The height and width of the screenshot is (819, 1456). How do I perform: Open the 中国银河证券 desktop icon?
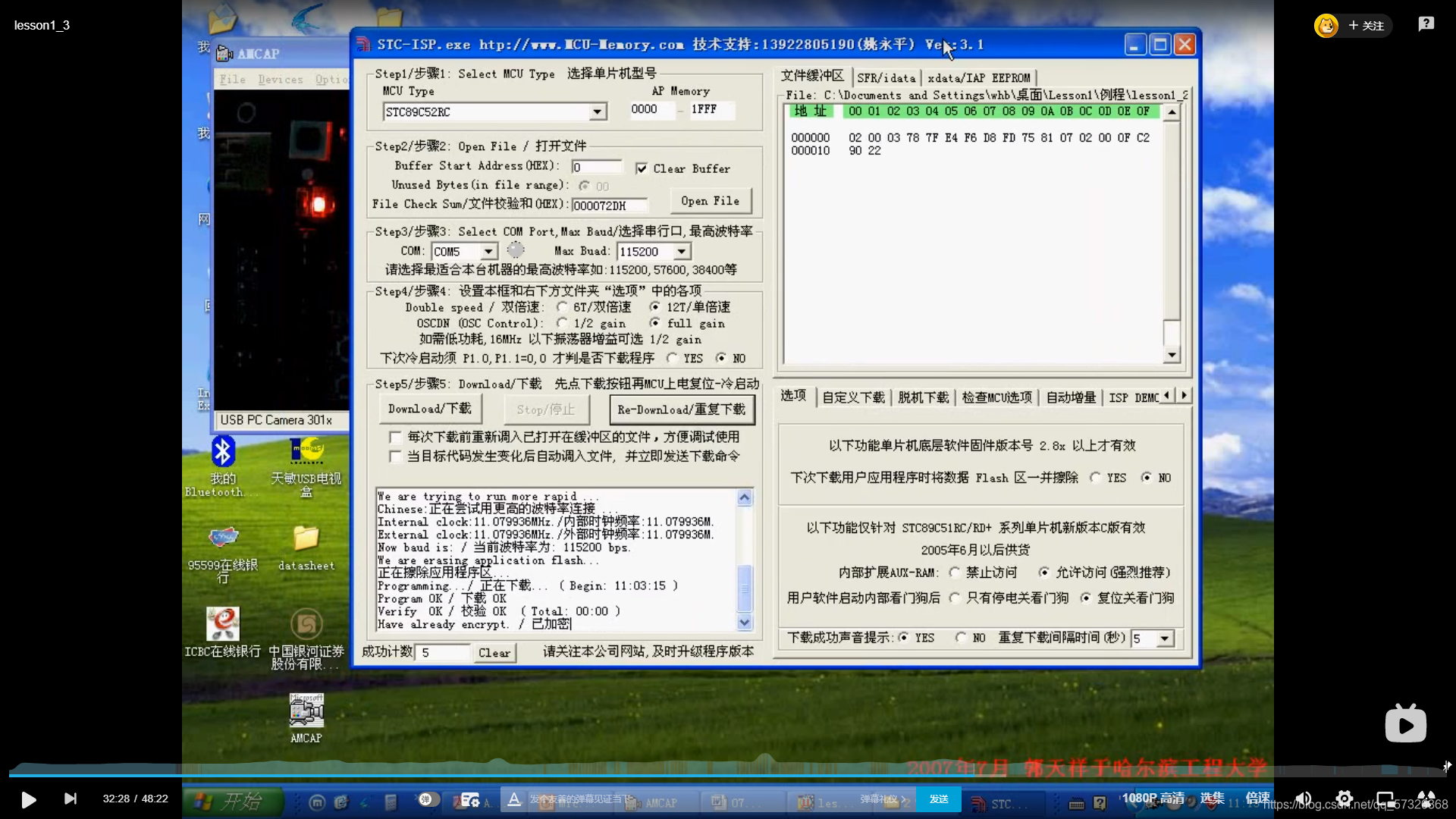click(x=306, y=625)
